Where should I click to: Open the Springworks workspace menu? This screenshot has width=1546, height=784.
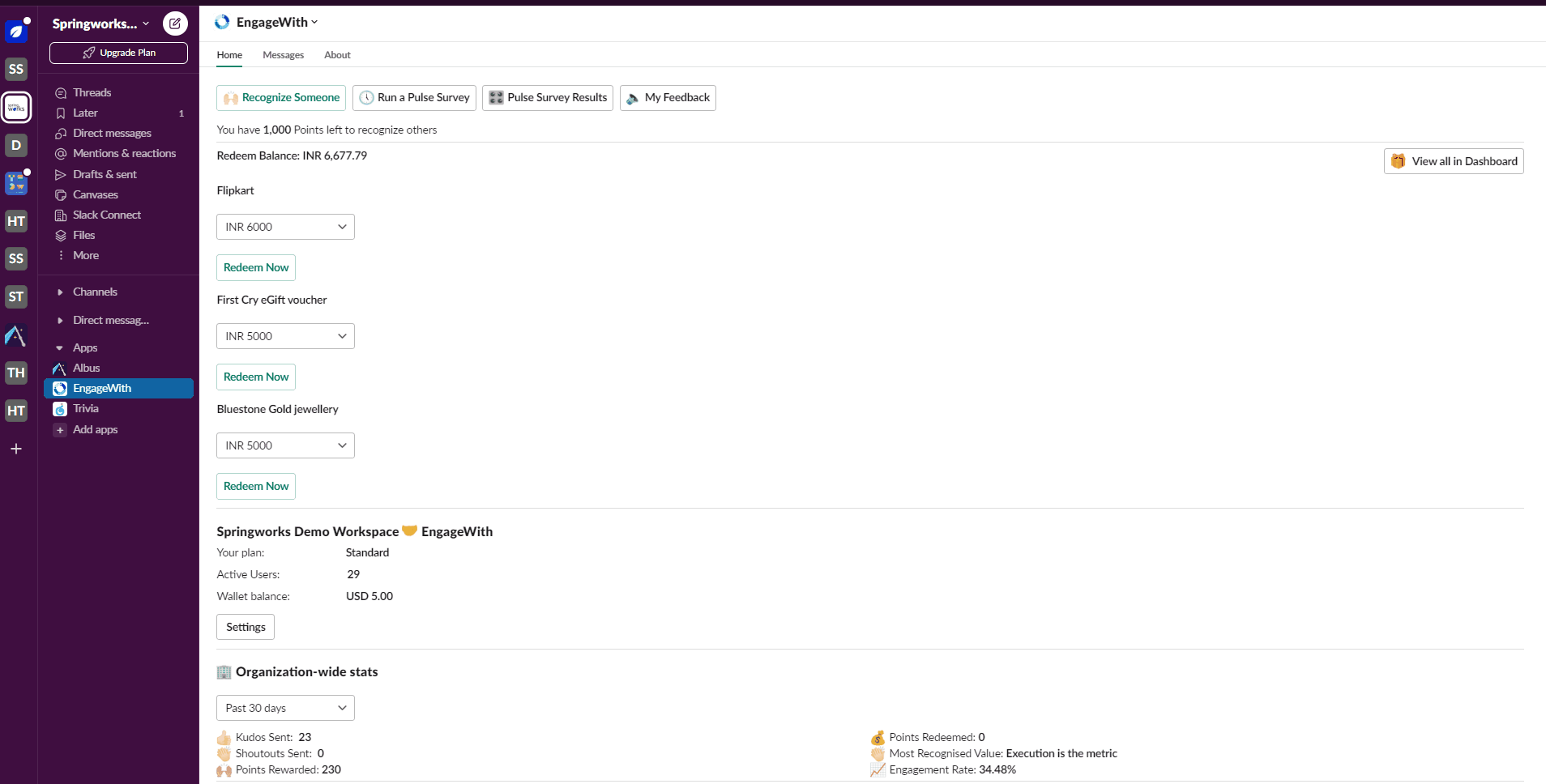pos(101,23)
